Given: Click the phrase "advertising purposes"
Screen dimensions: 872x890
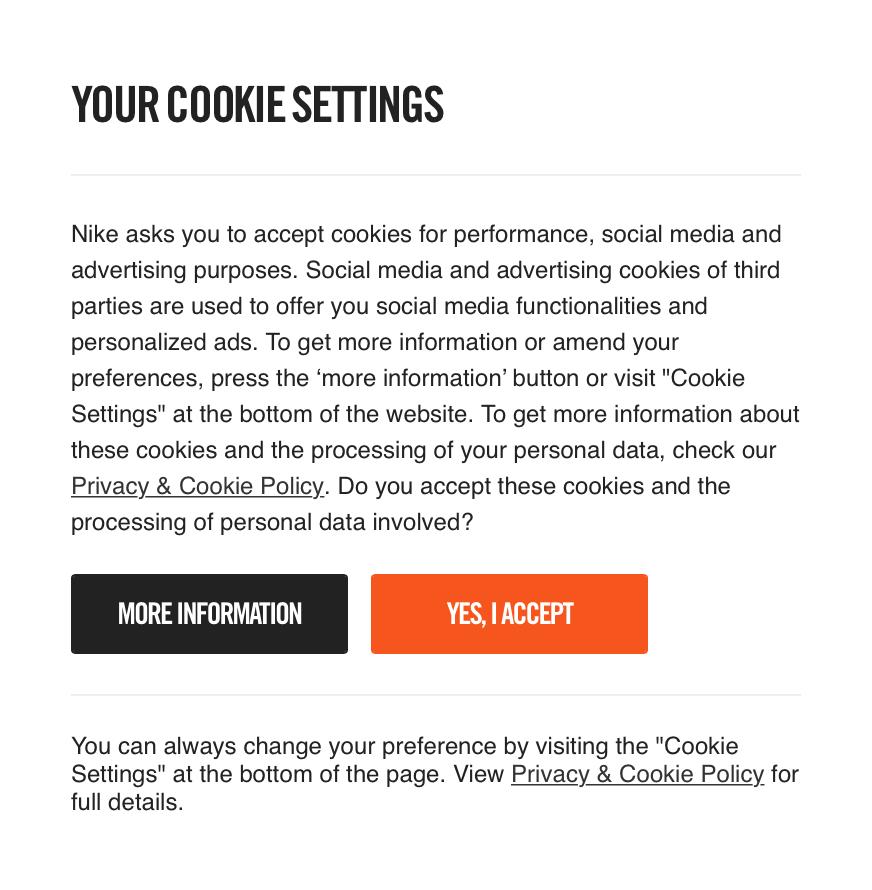Looking at the screenshot, I should pyautogui.click(x=184, y=270).
